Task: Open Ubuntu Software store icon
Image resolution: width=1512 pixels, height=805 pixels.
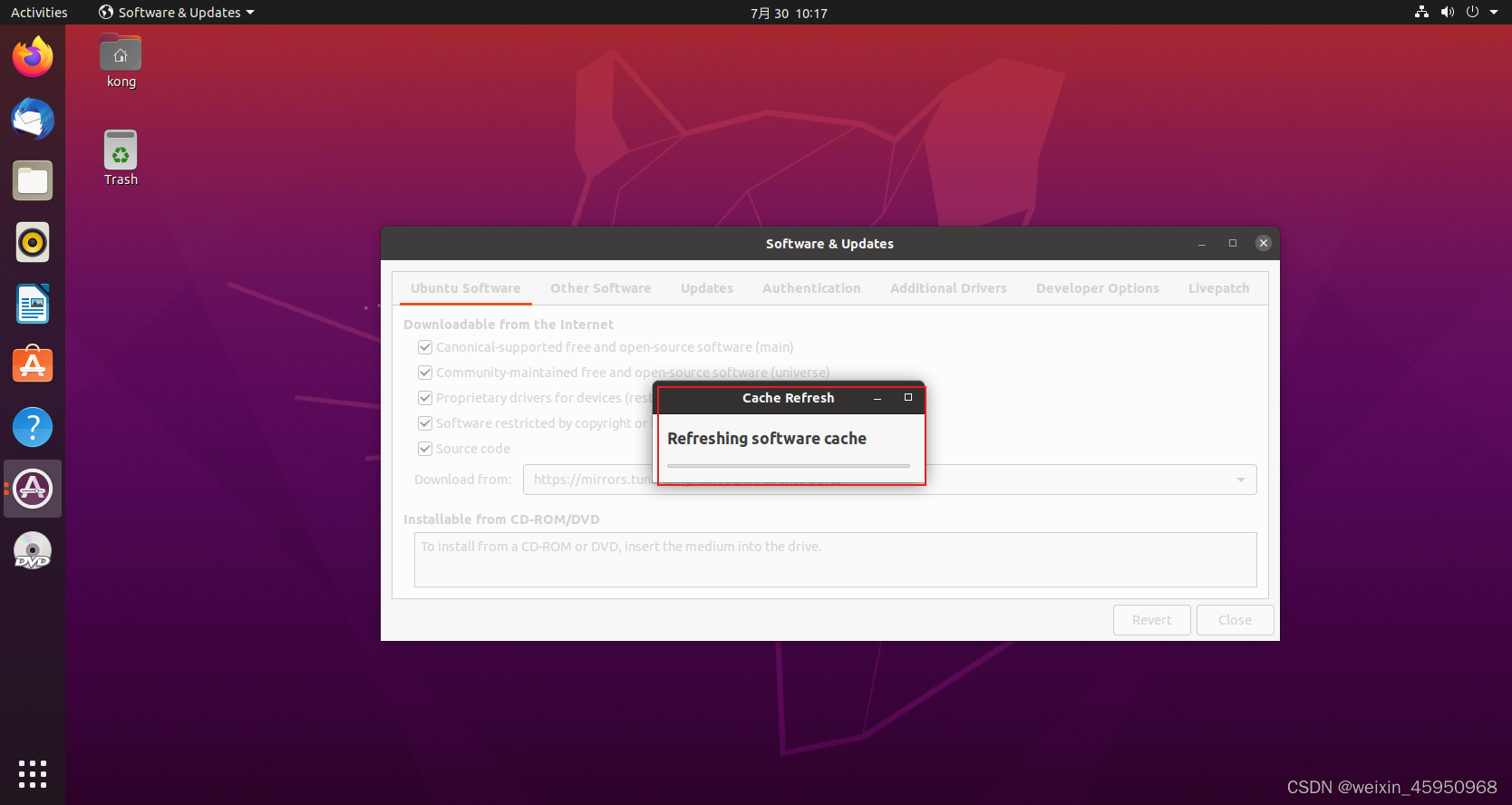Action: pos(33,365)
